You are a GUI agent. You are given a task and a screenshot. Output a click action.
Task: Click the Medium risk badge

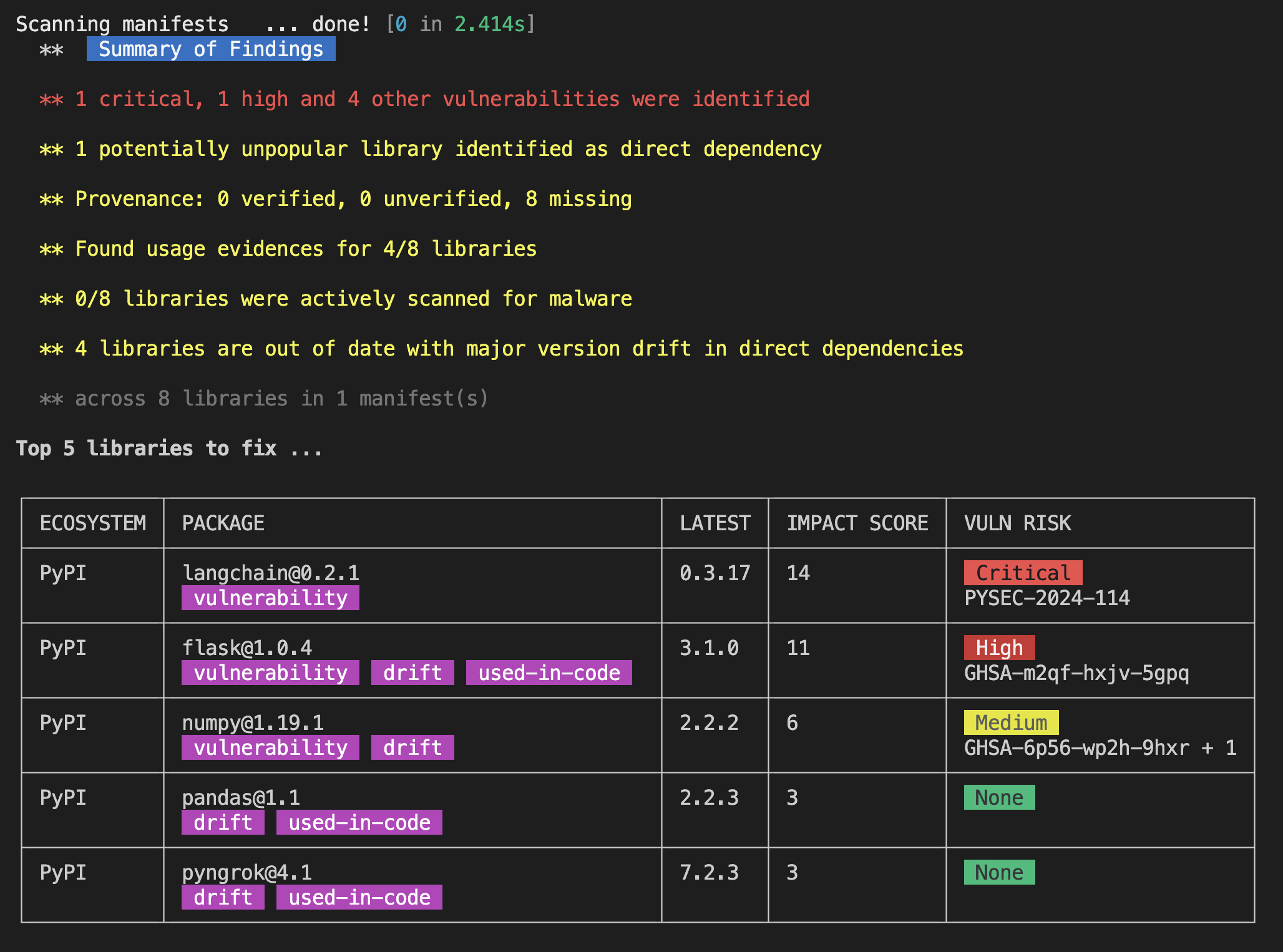coord(1010,722)
